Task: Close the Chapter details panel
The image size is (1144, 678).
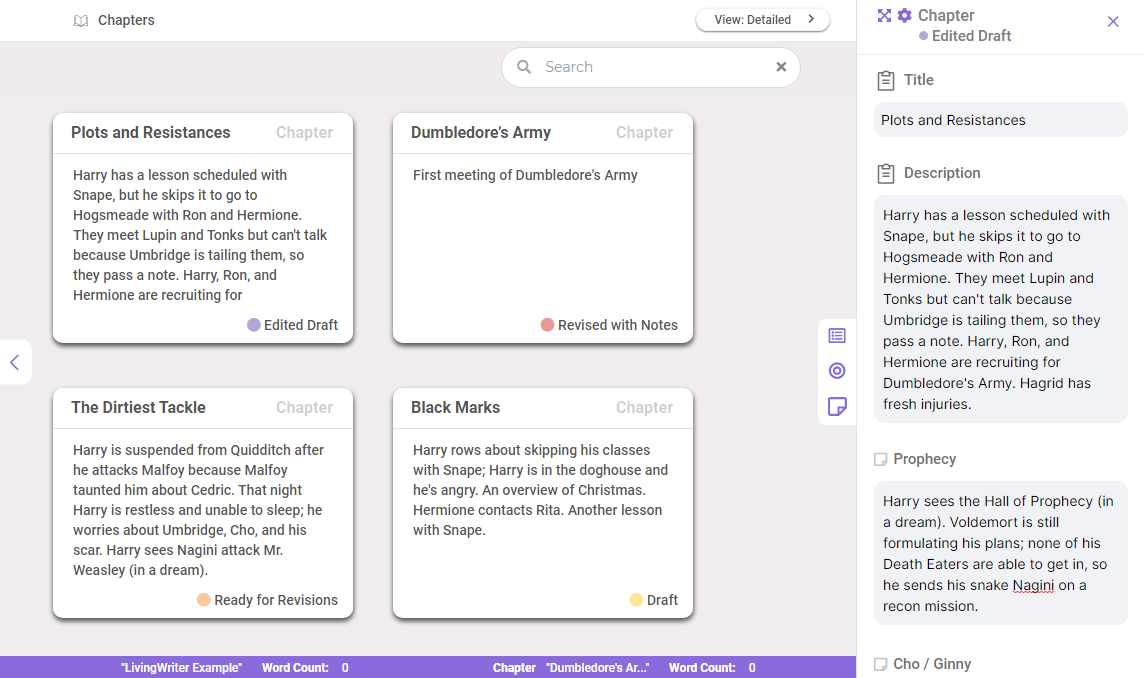Action: [1113, 21]
